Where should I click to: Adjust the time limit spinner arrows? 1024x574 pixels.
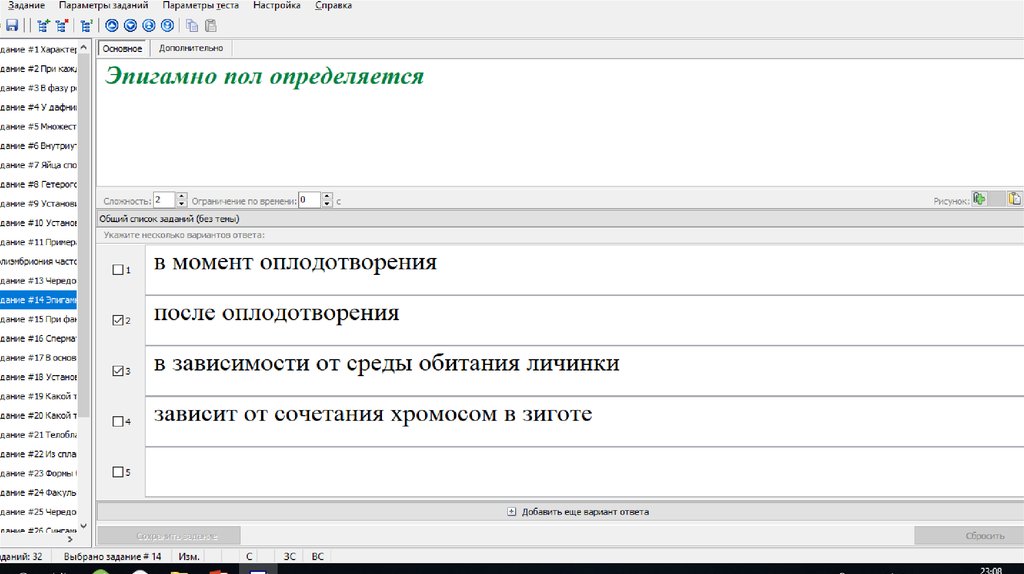[328, 200]
